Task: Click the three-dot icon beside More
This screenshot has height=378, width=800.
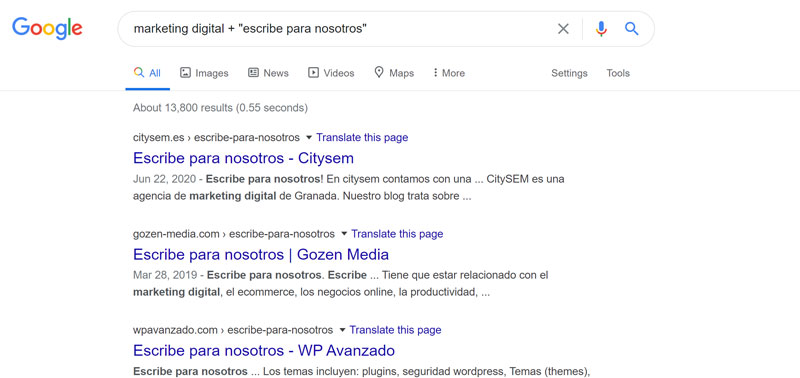Action: 435,72
